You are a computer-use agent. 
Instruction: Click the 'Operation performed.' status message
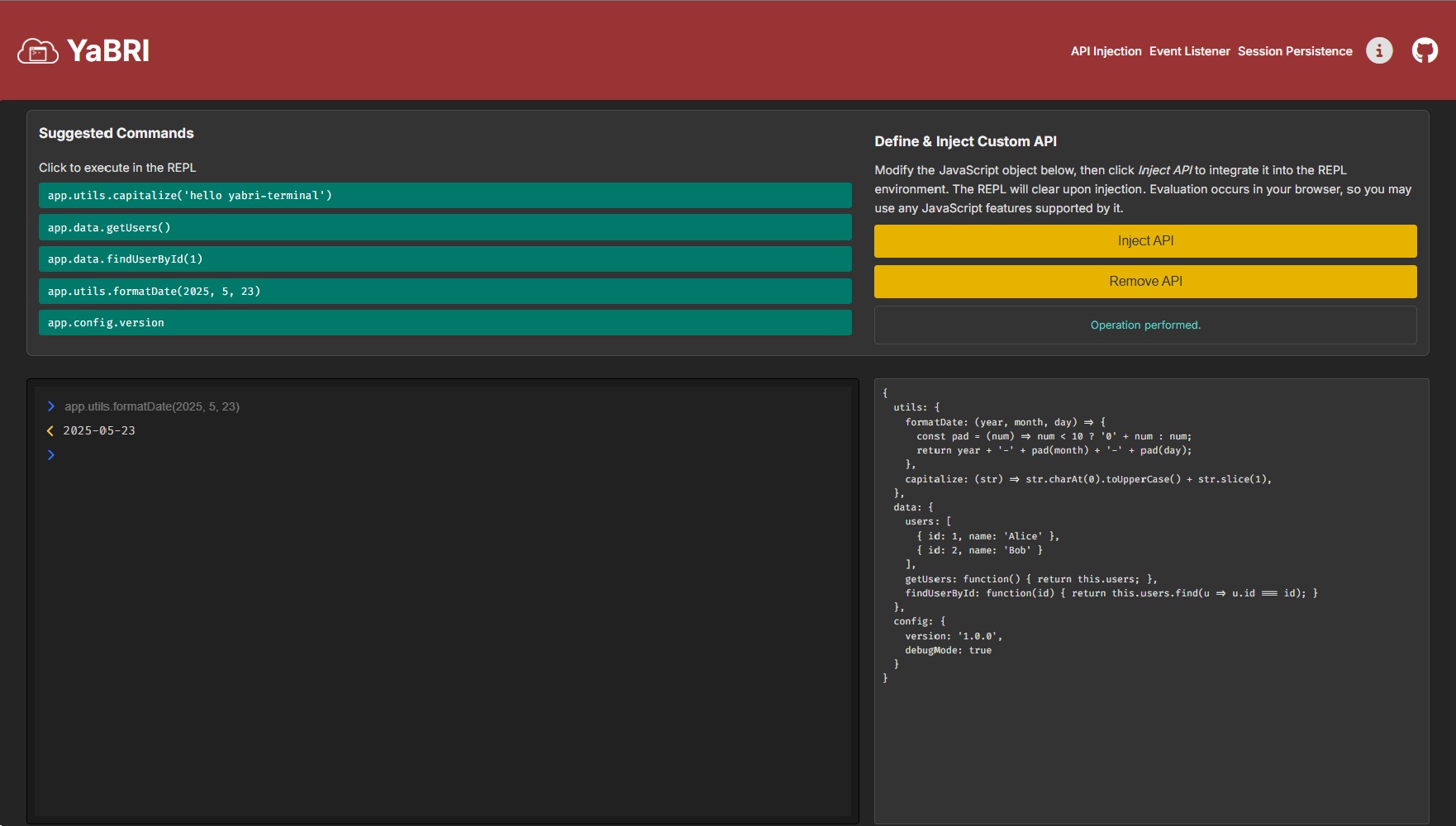tap(1144, 325)
